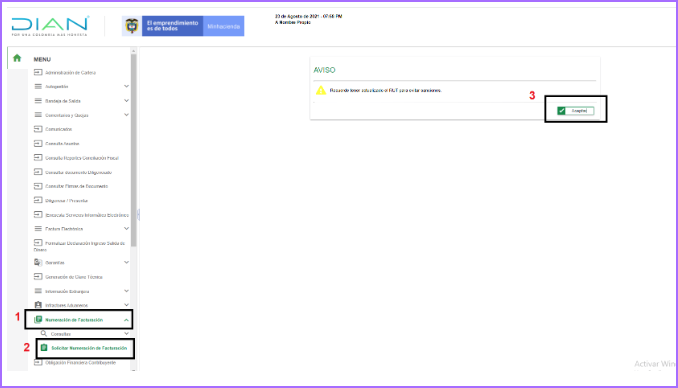Click the sidebar collapse handle

(138, 214)
